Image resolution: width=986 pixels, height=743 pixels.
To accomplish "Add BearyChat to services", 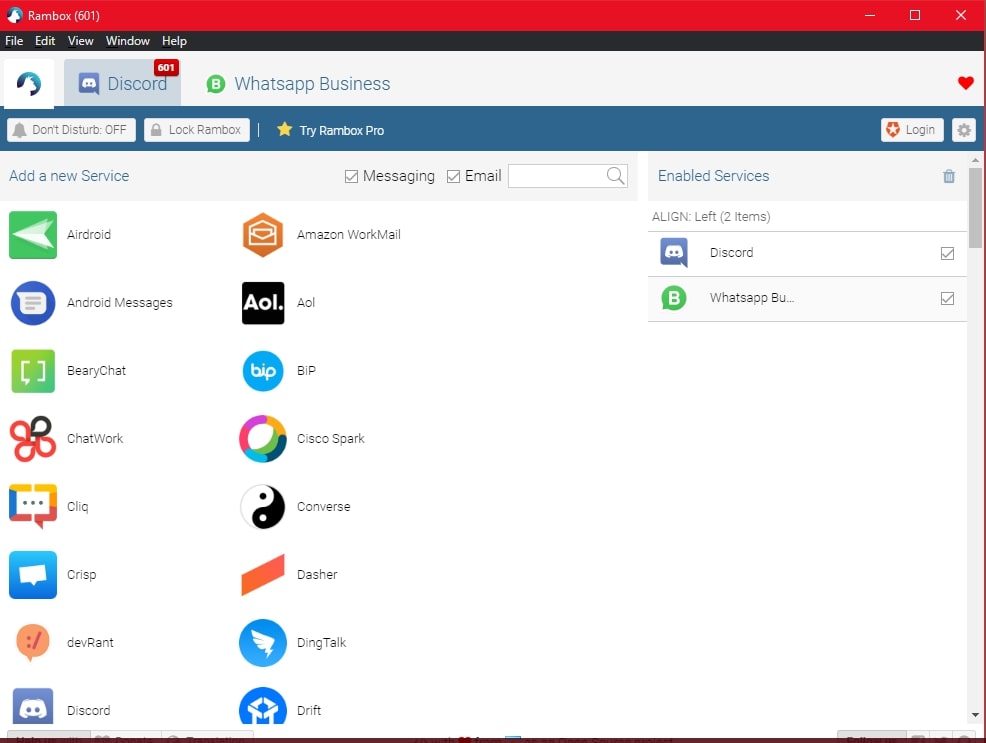I will pyautogui.click(x=33, y=370).
